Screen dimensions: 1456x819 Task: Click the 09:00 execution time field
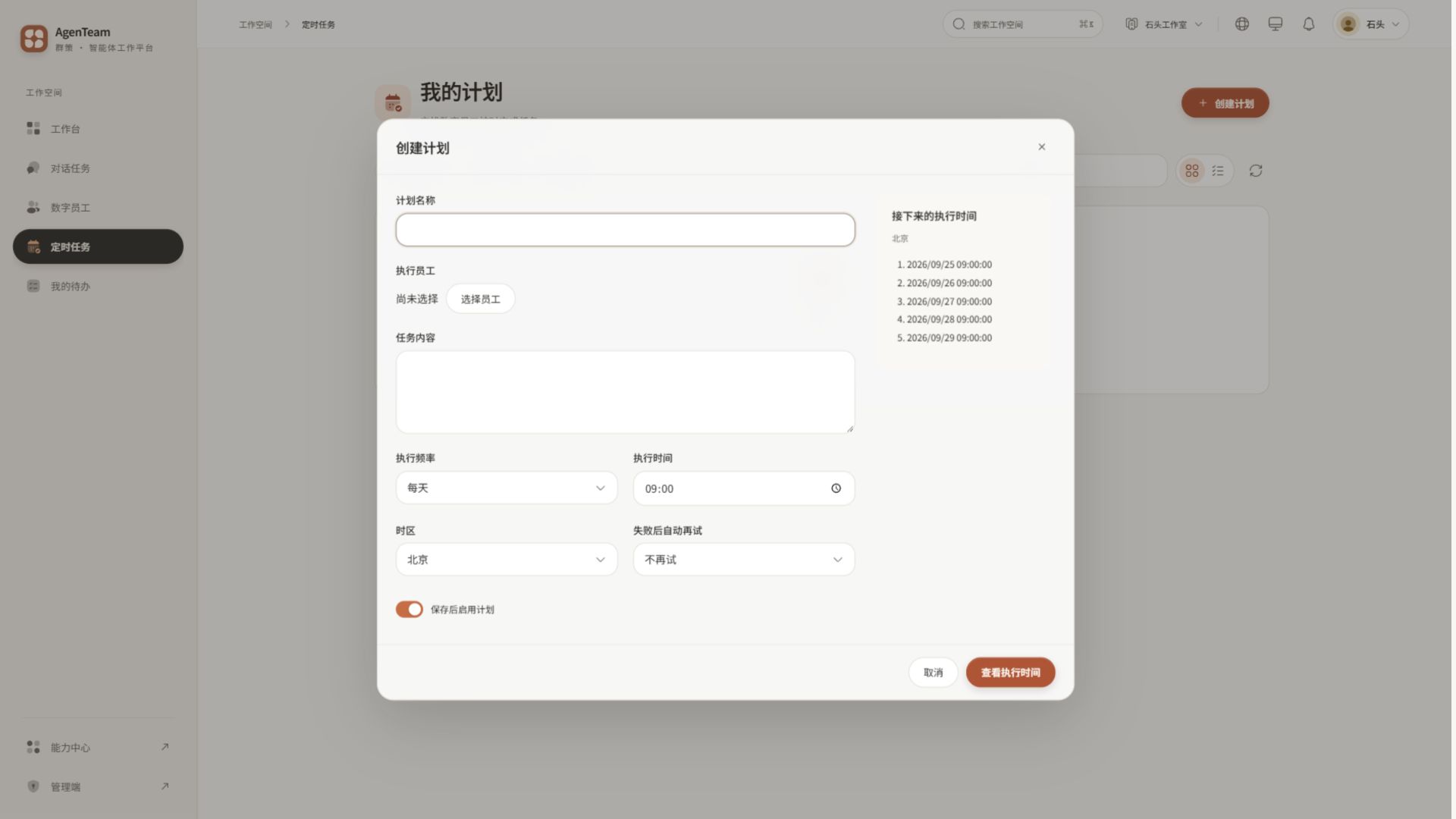tap(744, 488)
